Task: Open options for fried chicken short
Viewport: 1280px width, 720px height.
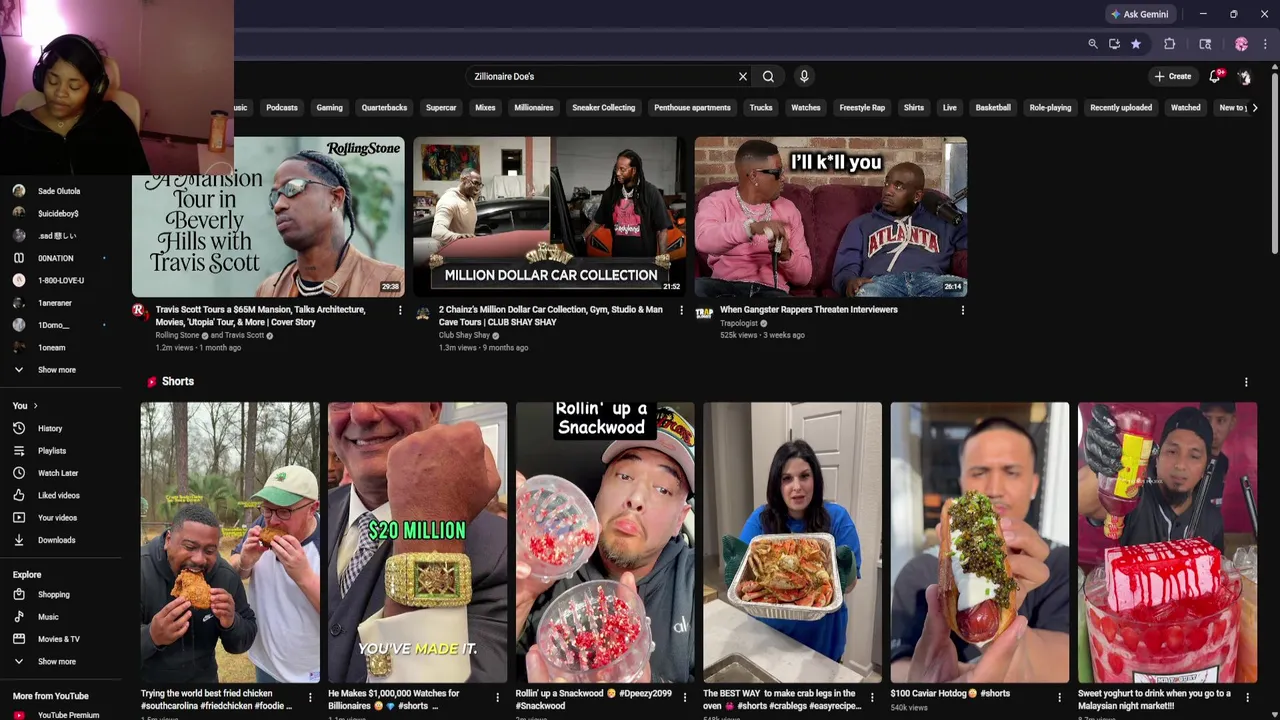Action: pos(310,697)
